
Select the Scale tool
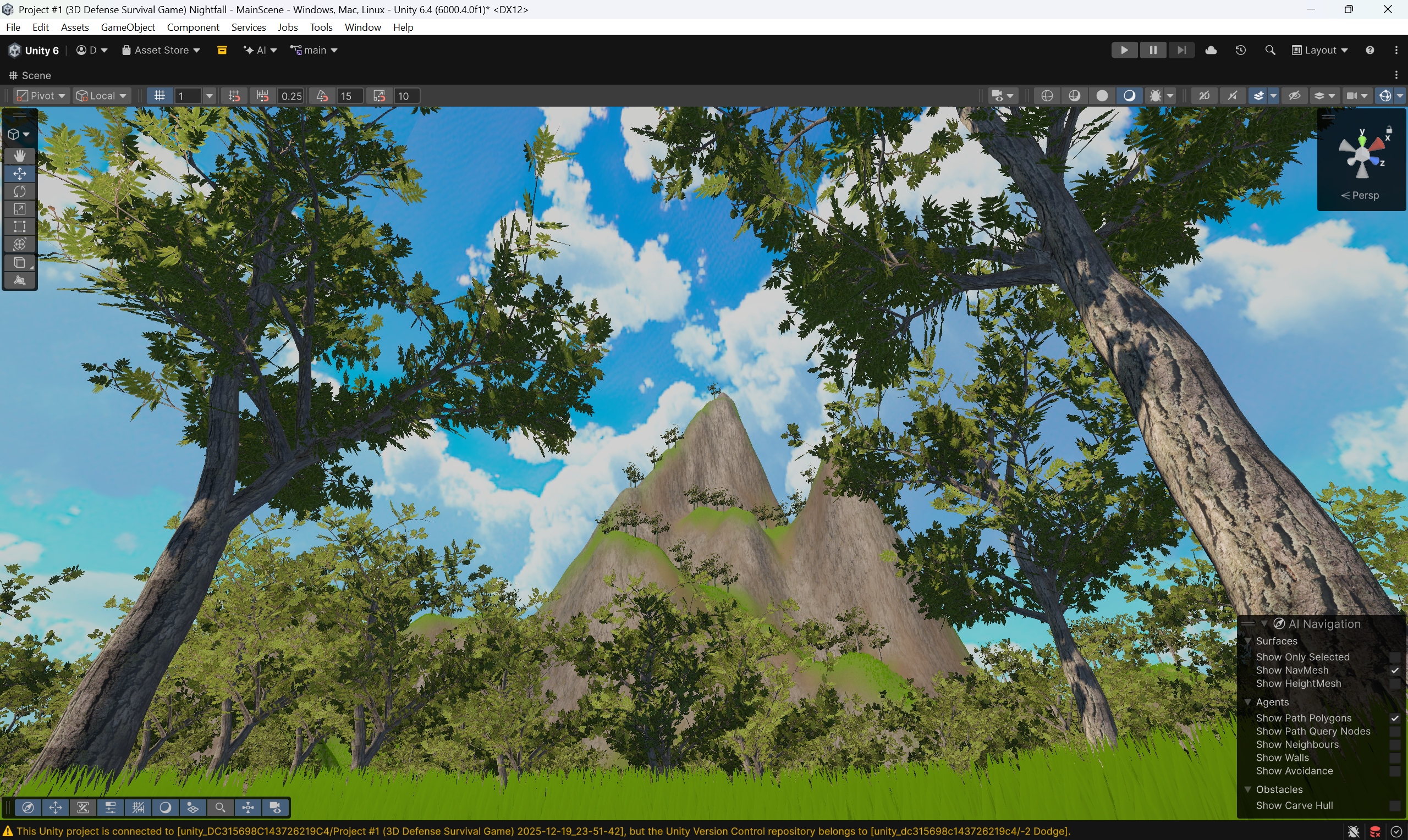click(20, 209)
